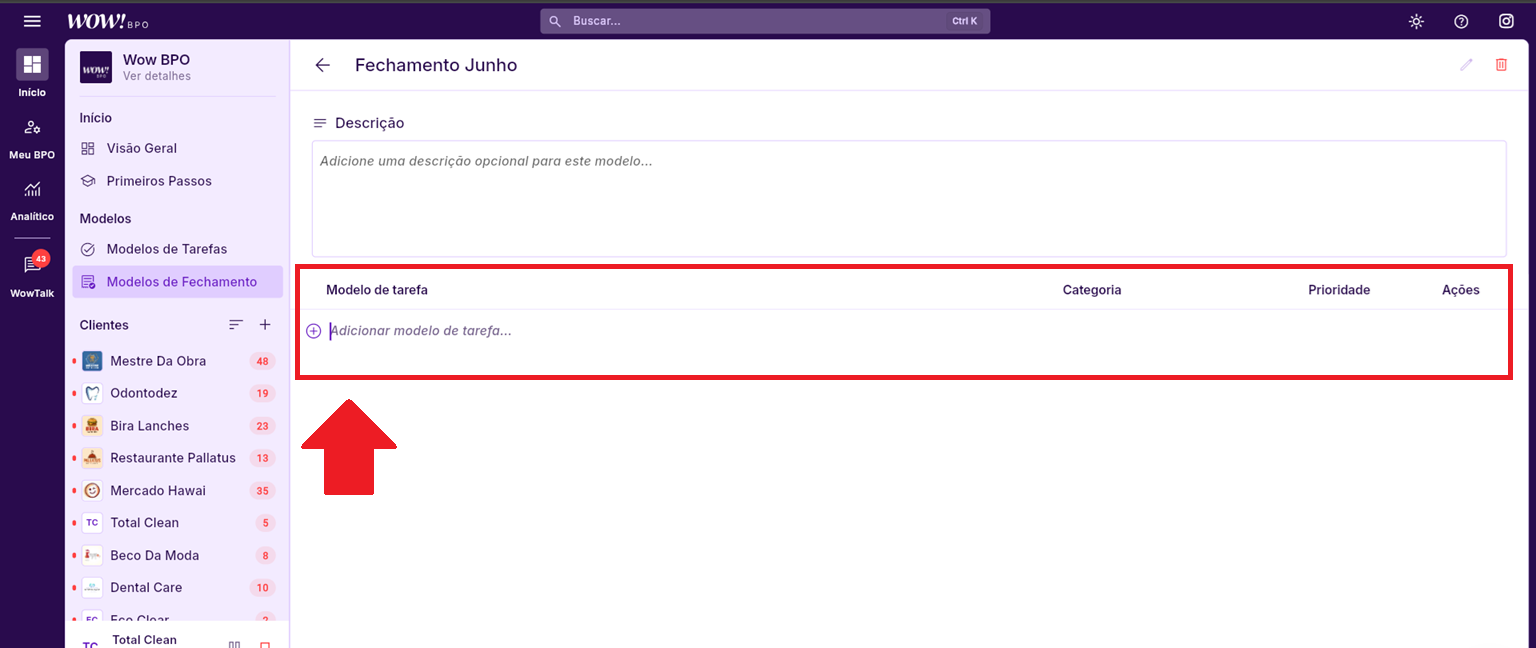1536x648 pixels.
Task: Click Ver detalhes under Wow BPO
Action: click(156, 76)
